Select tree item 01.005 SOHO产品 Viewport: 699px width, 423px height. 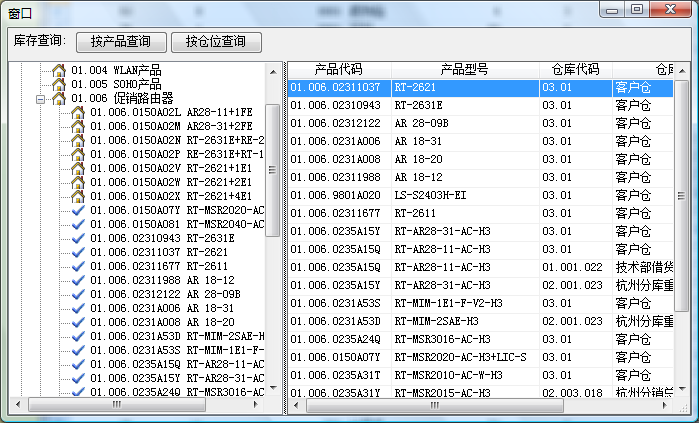116,84
